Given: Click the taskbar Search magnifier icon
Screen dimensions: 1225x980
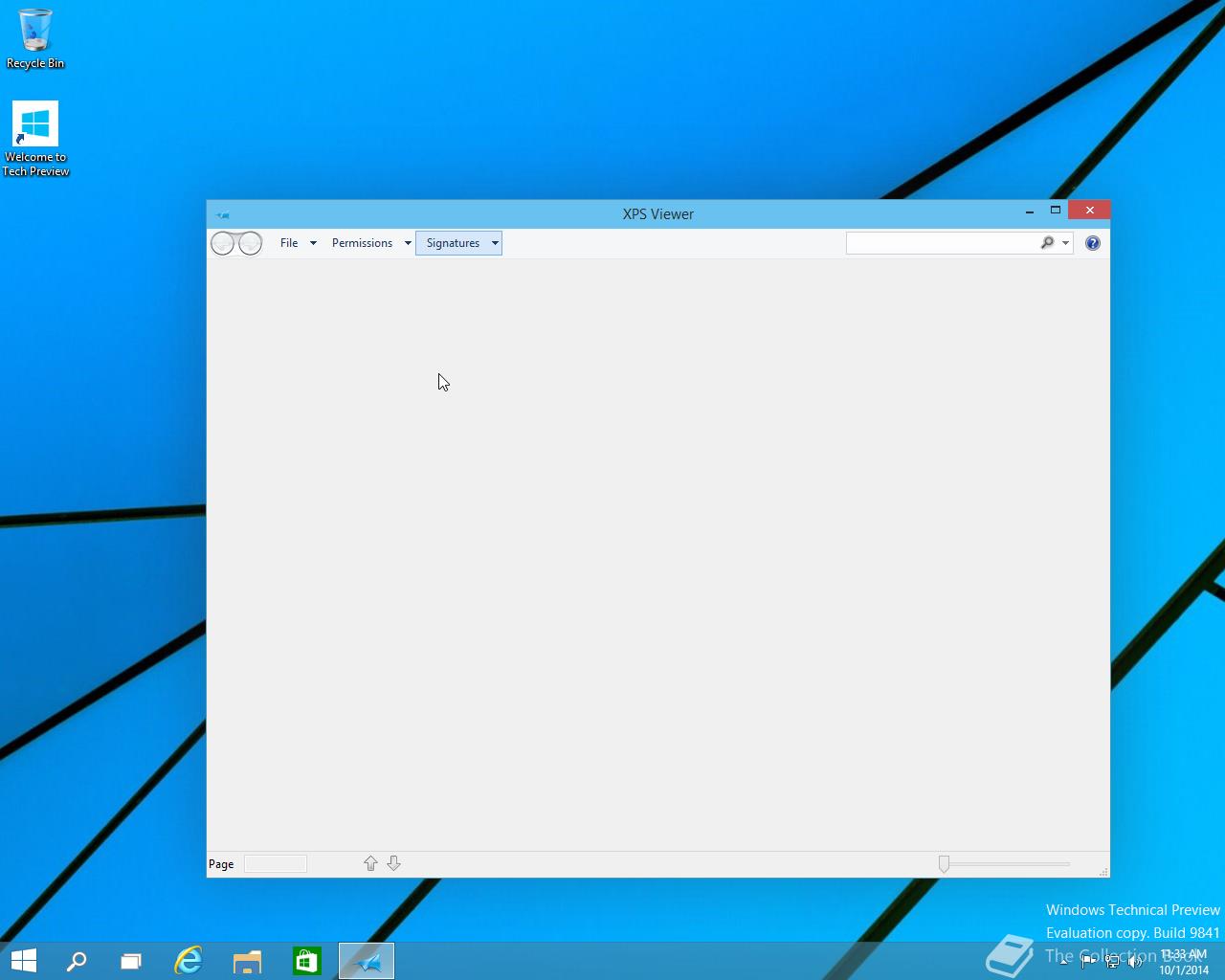Looking at the screenshot, I should pyautogui.click(x=77, y=961).
